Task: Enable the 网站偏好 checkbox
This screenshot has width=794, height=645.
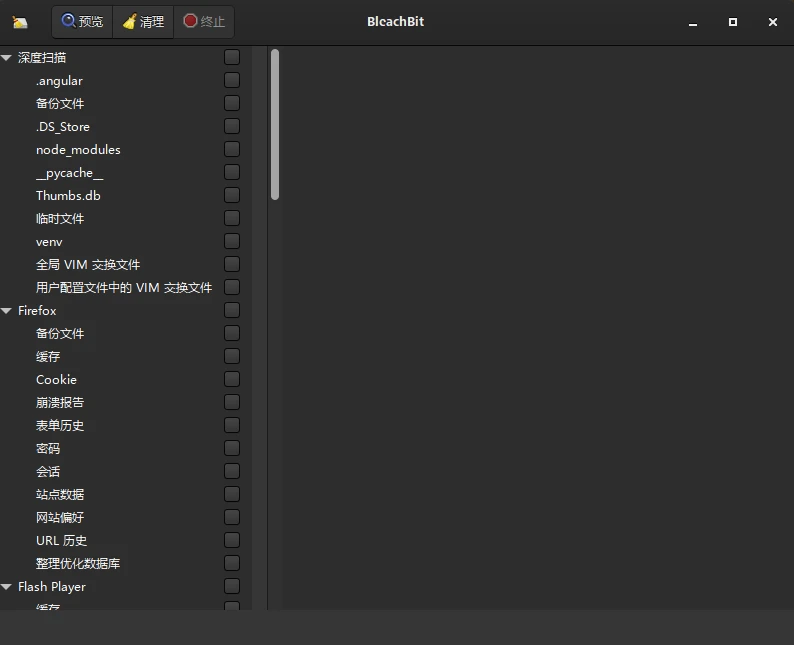Action: pyautogui.click(x=232, y=517)
